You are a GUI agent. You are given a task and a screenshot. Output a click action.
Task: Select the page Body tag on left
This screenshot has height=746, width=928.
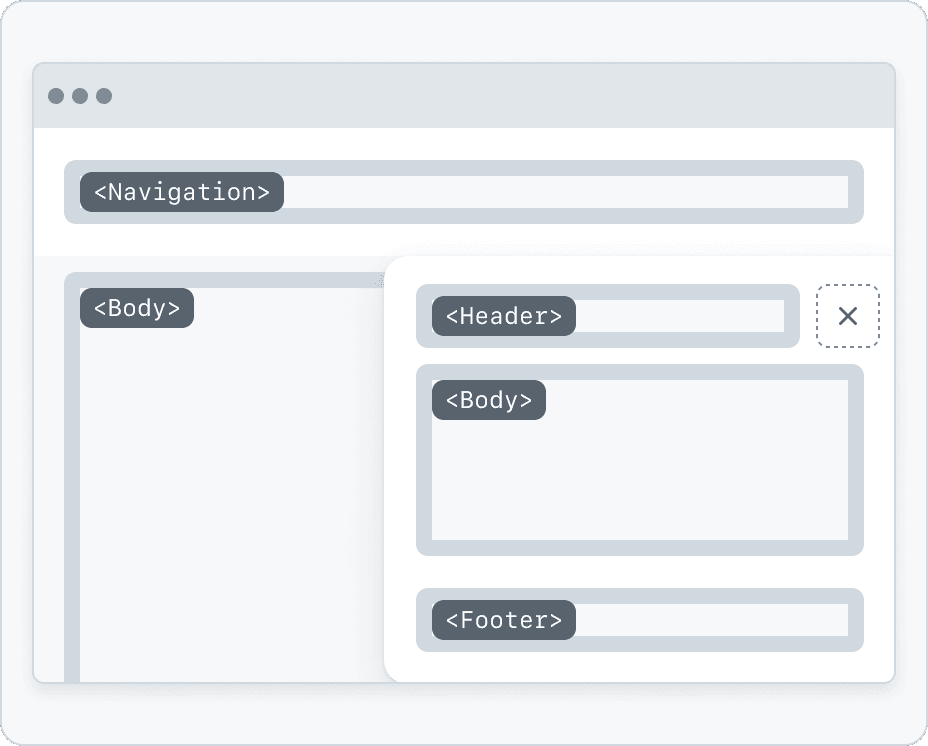click(x=137, y=308)
